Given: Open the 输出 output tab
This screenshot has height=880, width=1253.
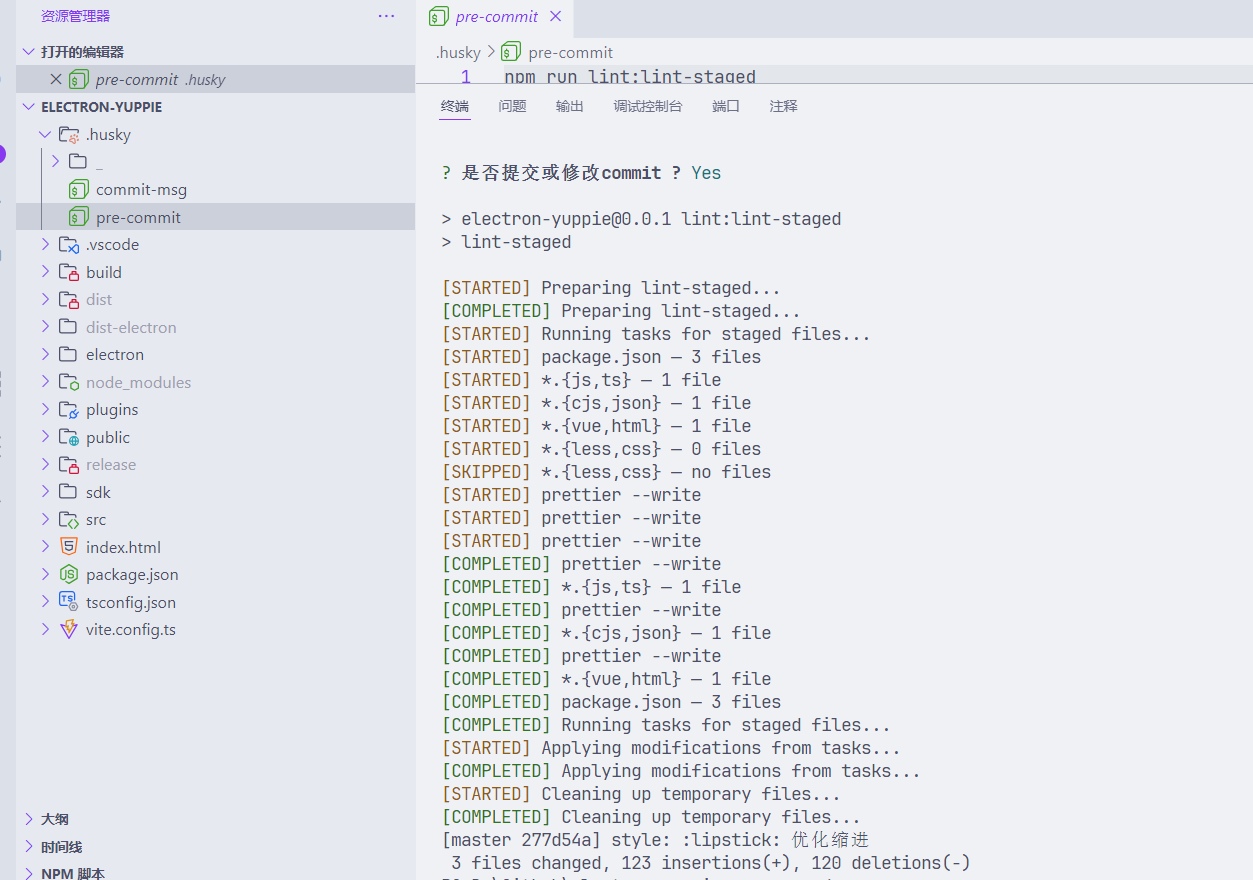Looking at the screenshot, I should click(569, 106).
